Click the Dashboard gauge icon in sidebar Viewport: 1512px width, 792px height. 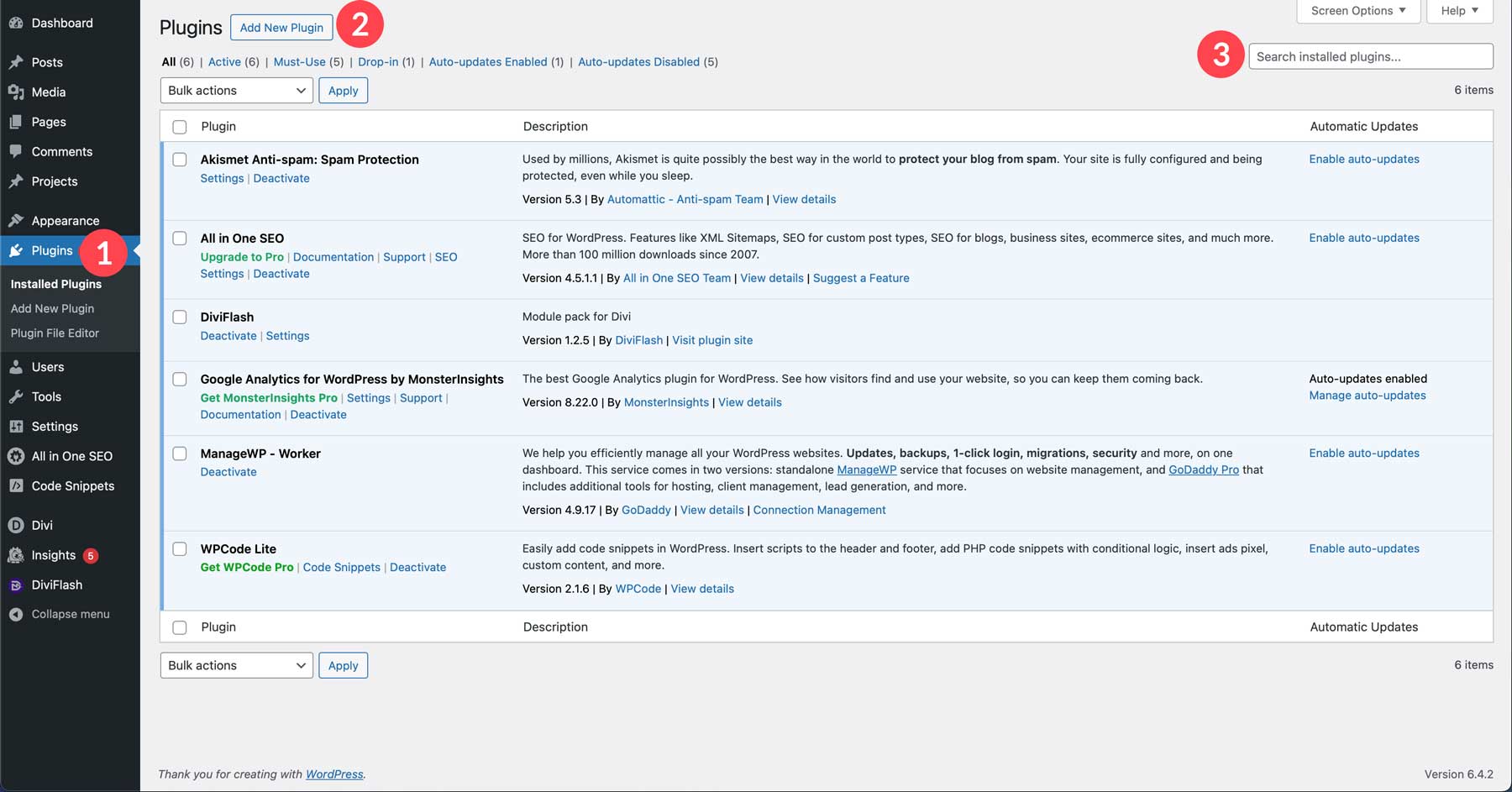[x=16, y=23]
